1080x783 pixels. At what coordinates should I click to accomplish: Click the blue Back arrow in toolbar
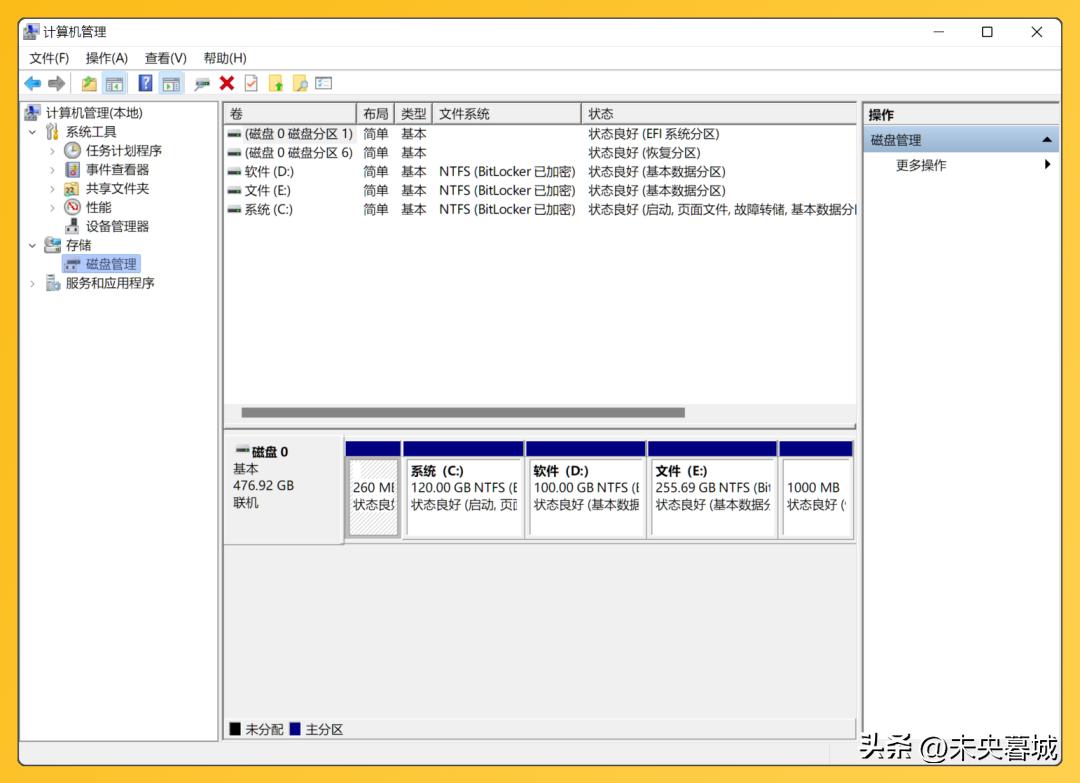click(32, 84)
